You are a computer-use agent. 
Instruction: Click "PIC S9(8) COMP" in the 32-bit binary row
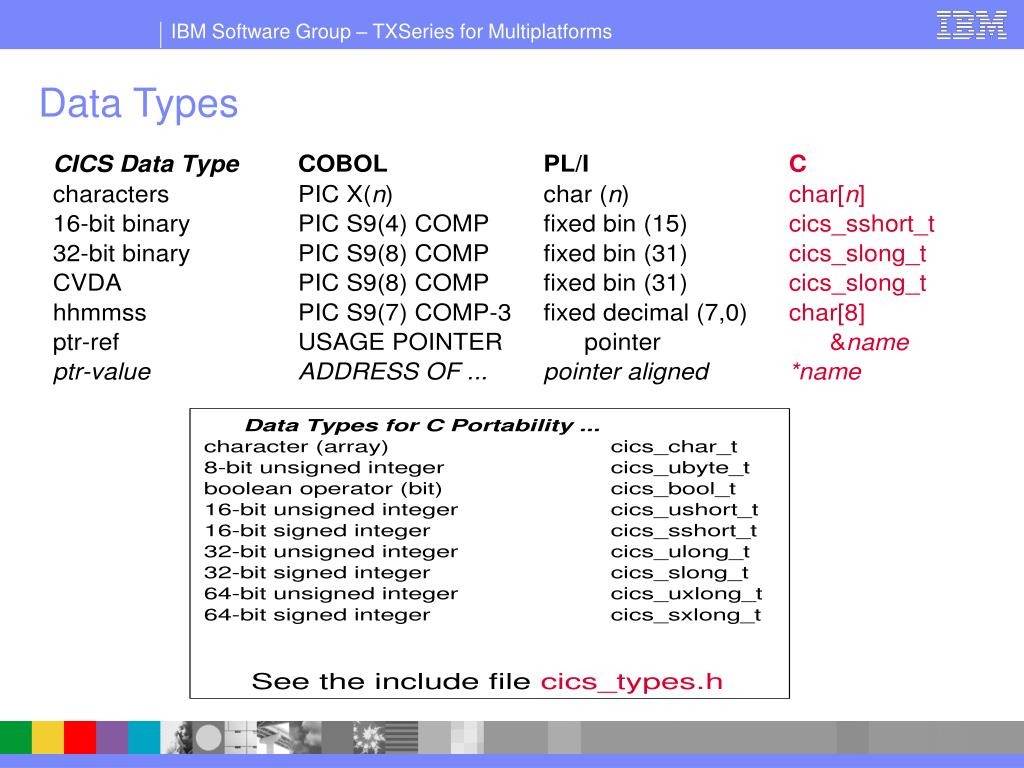pyautogui.click(x=393, y=253)
